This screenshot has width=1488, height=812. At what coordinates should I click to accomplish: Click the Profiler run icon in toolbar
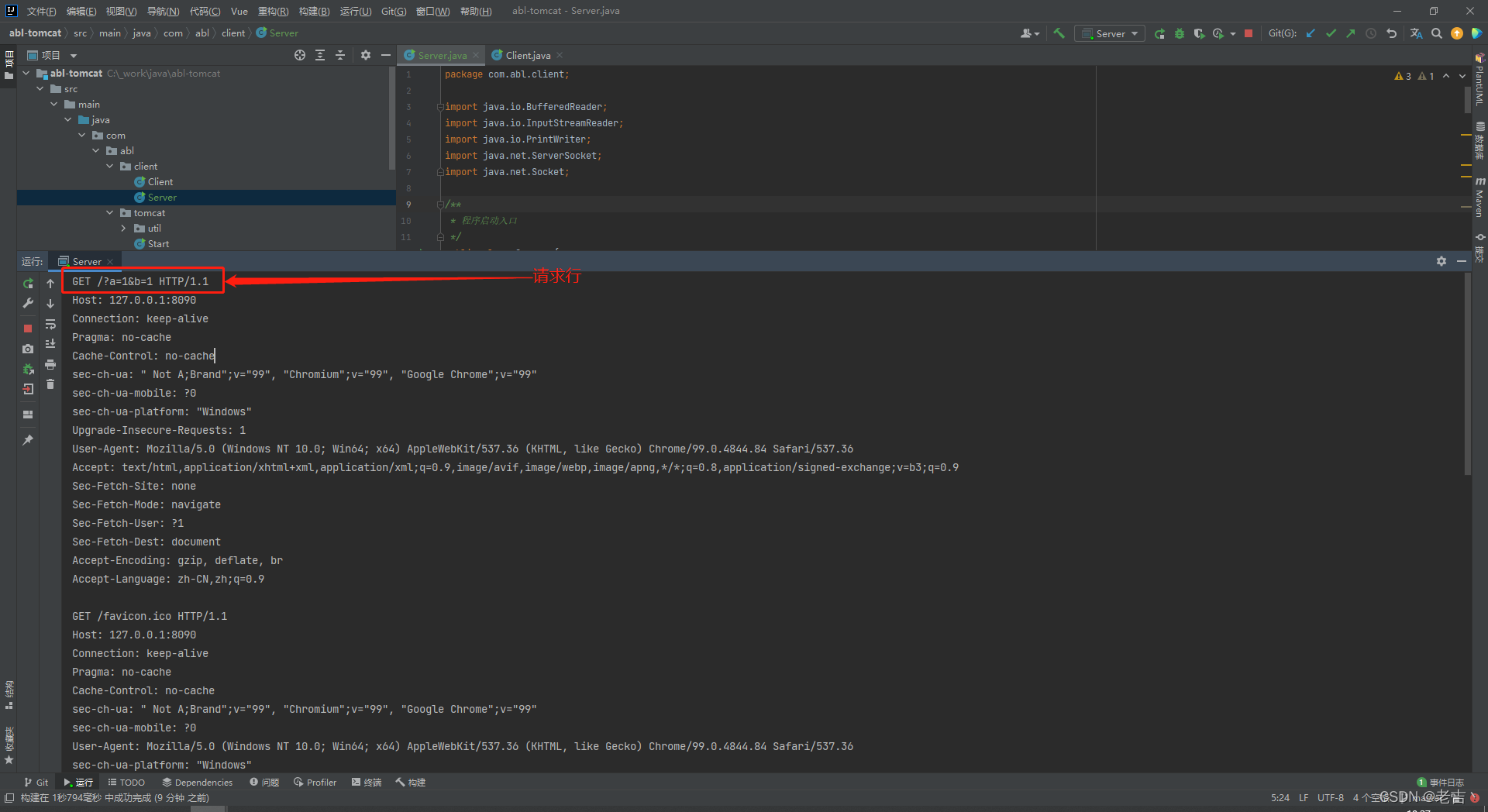point(1218,33)
